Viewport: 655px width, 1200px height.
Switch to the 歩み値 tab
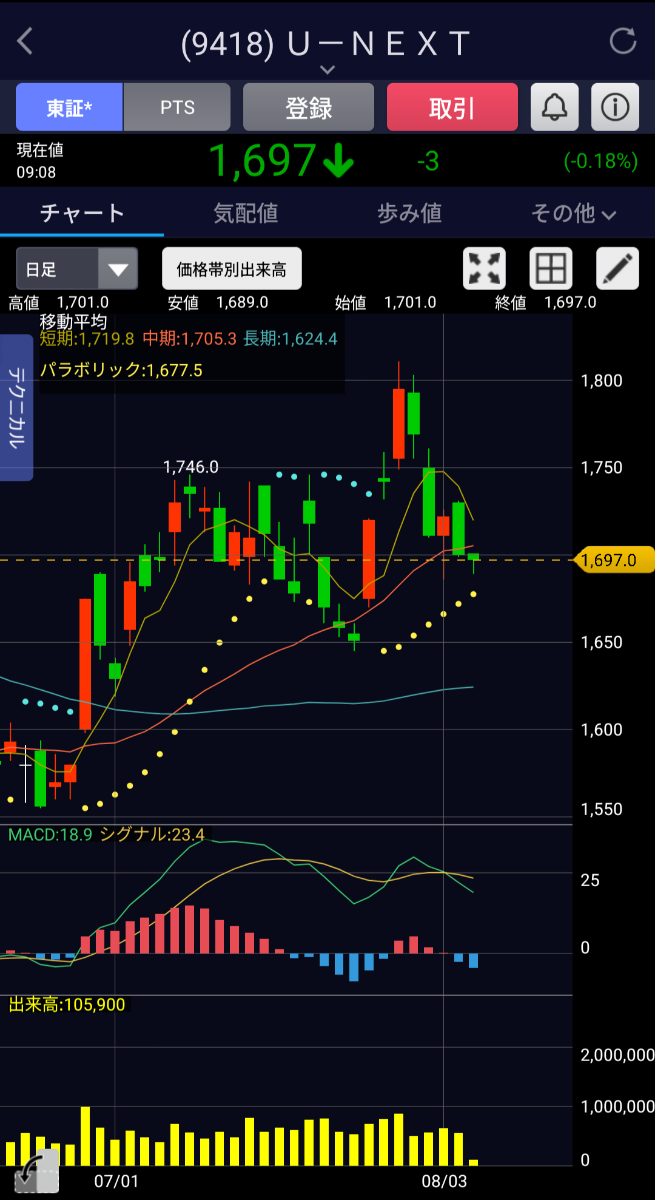click(x=409, y=212)
